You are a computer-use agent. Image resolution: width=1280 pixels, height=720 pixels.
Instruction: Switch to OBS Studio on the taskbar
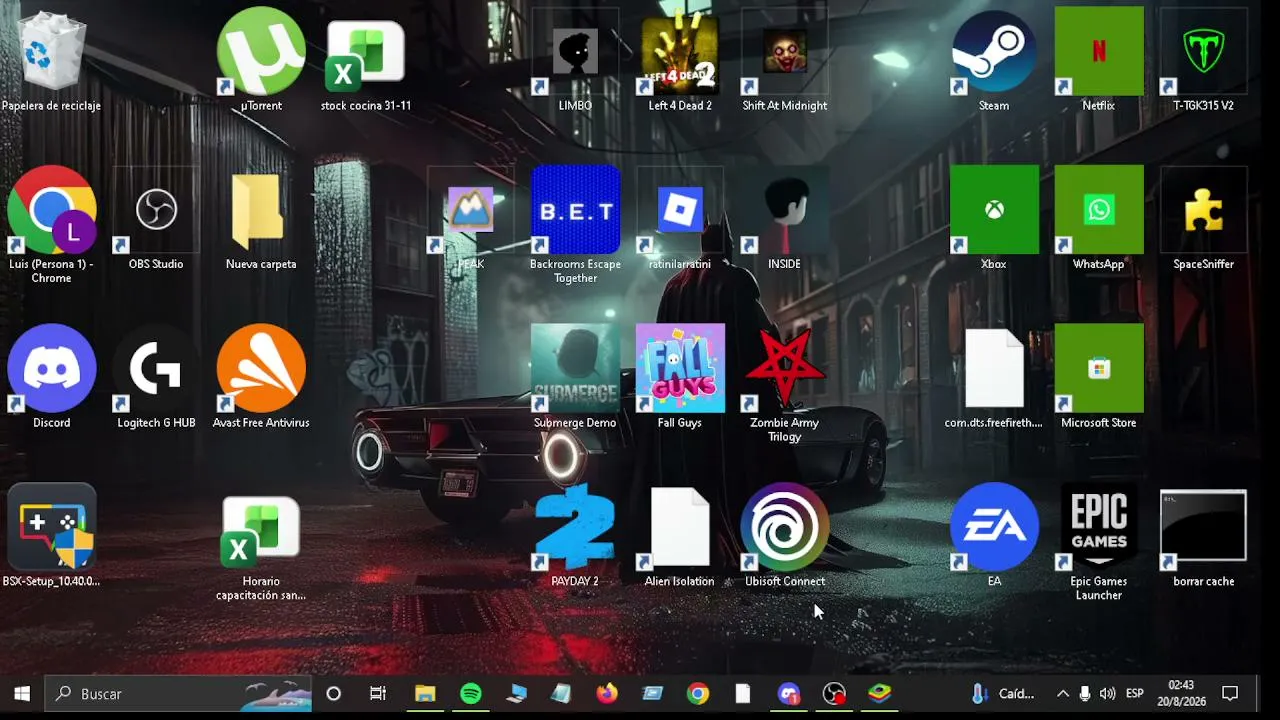pyautogui.click(x=834, y=694)
